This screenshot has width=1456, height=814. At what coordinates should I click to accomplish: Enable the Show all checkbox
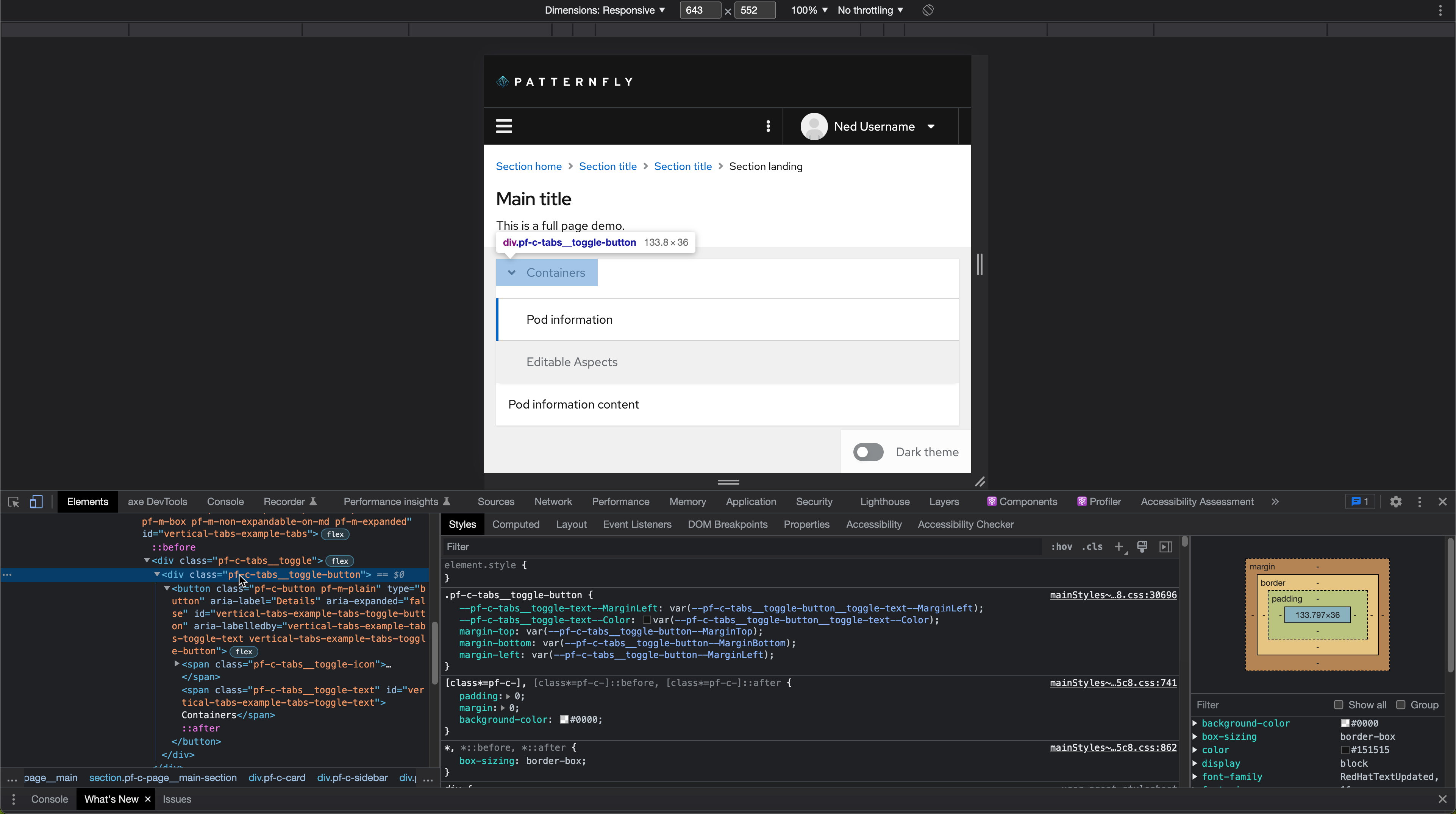1339,705
